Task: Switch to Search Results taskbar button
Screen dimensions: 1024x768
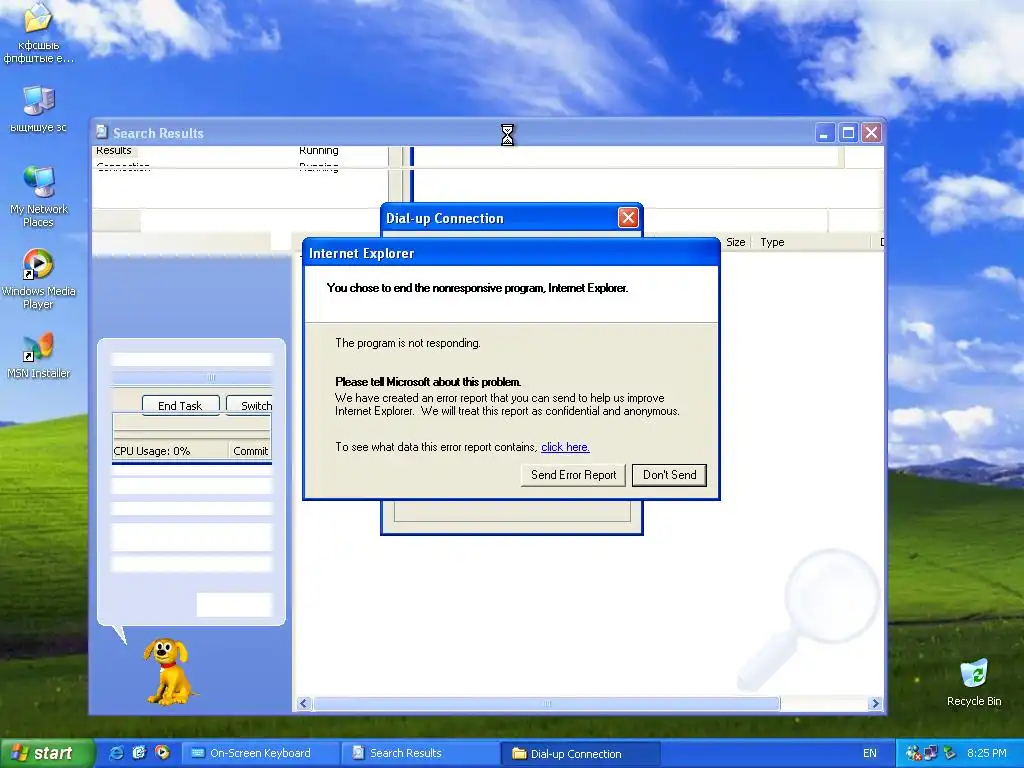Action: point(419,753)
